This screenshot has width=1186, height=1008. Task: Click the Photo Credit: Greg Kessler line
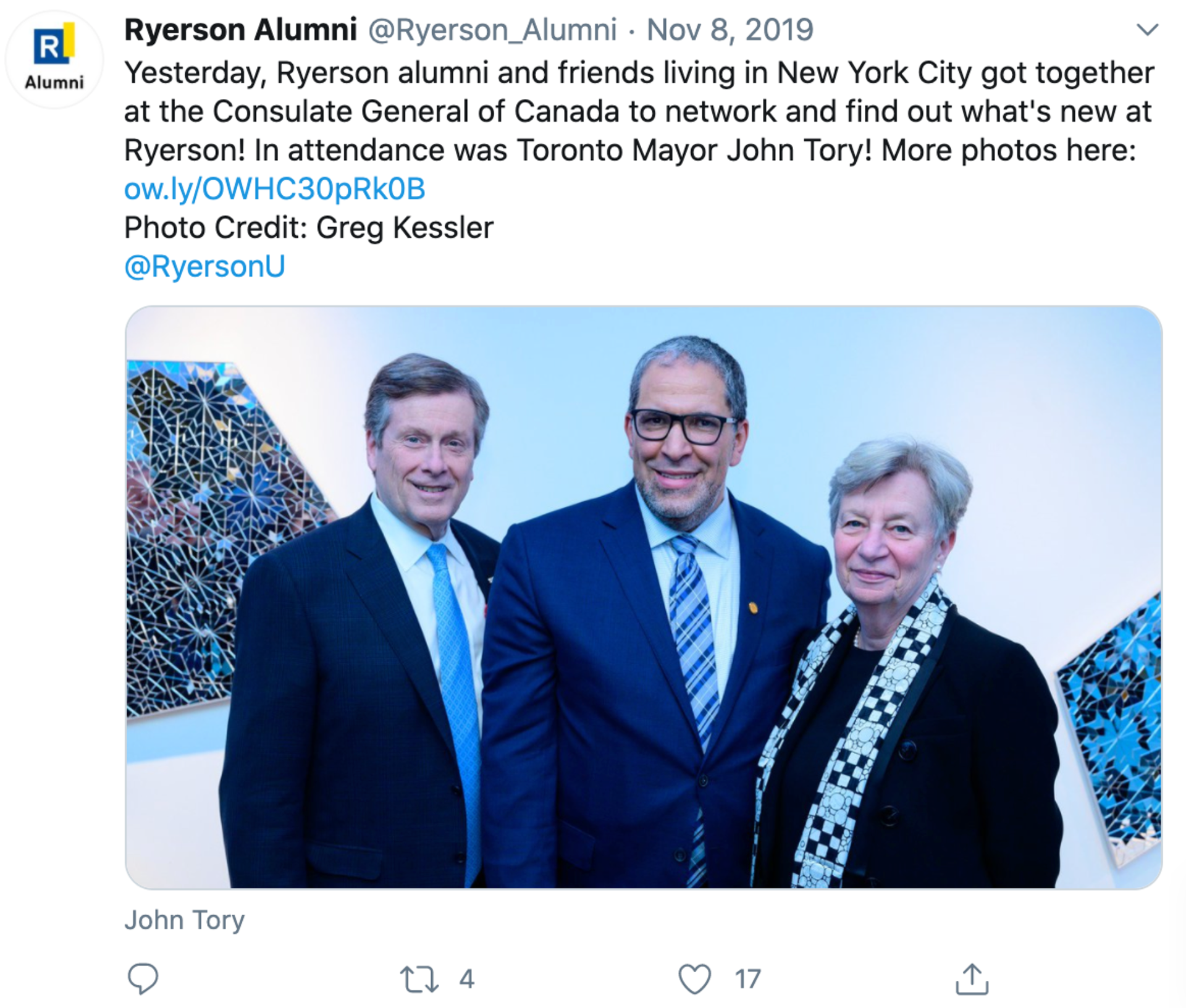[309, 227]
